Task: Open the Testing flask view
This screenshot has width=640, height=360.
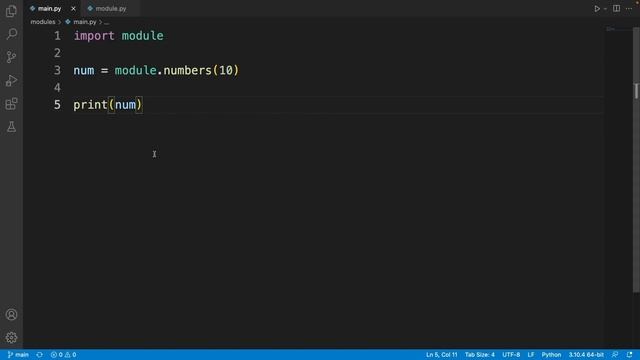Action: point(11,127)
